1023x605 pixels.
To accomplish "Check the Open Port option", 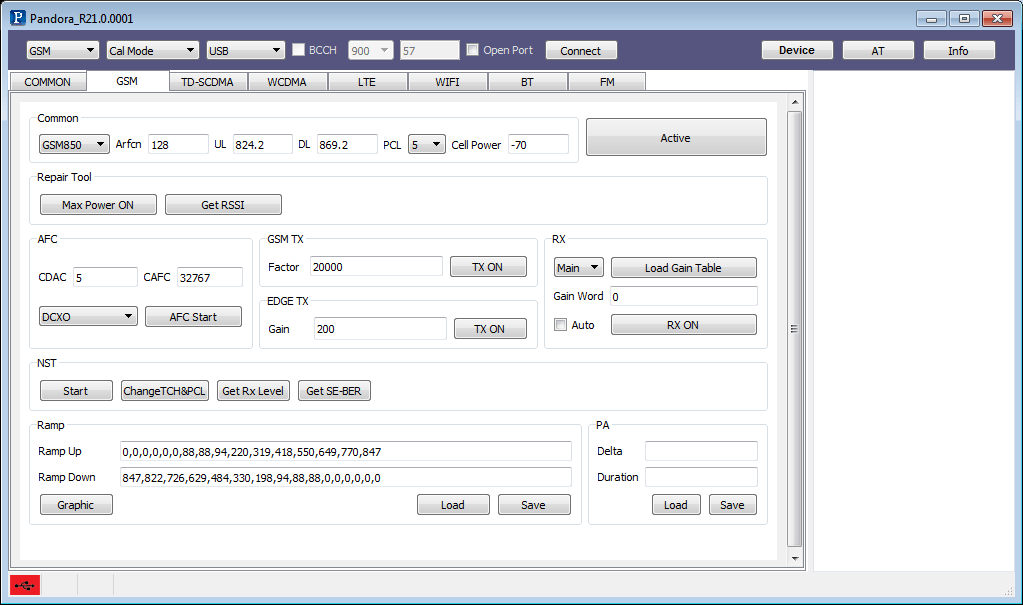I will [x=472, y=49].
